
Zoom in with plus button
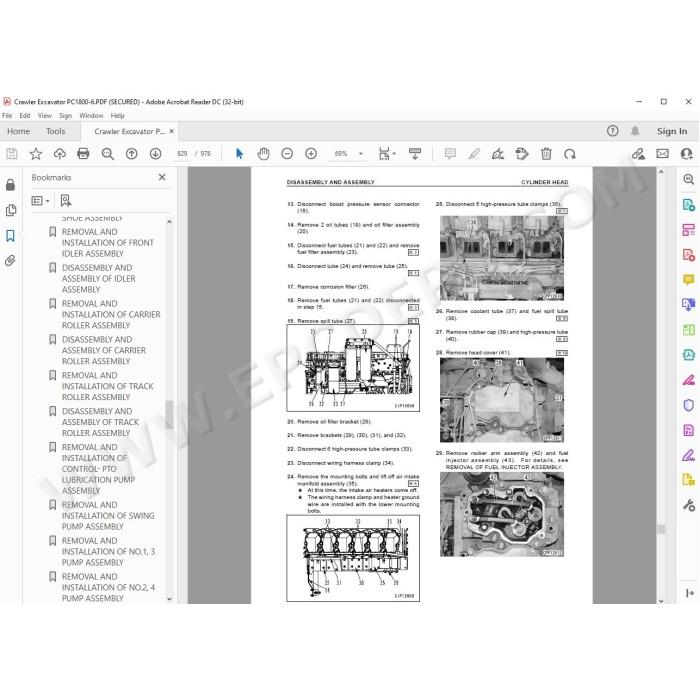click(x=311, y=154)
